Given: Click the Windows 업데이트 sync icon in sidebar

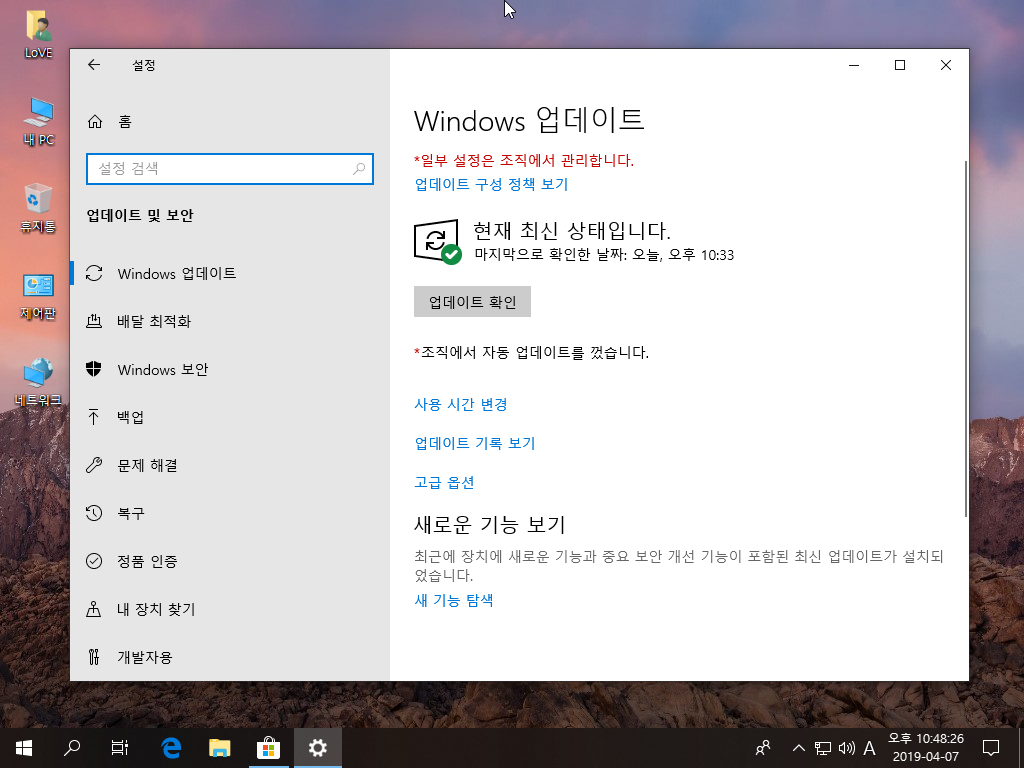Looking at the screenshot, I should click(x=94, y=273).
